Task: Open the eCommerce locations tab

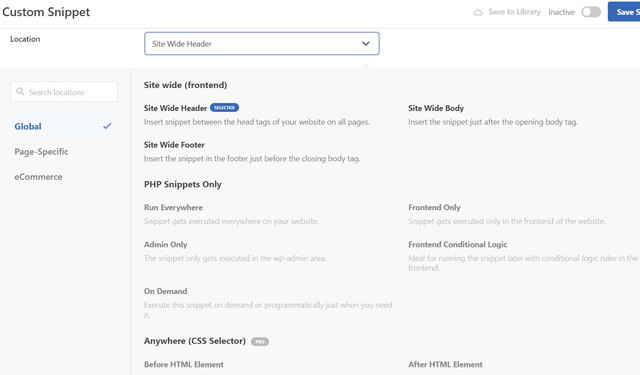Action: point(38,177)
